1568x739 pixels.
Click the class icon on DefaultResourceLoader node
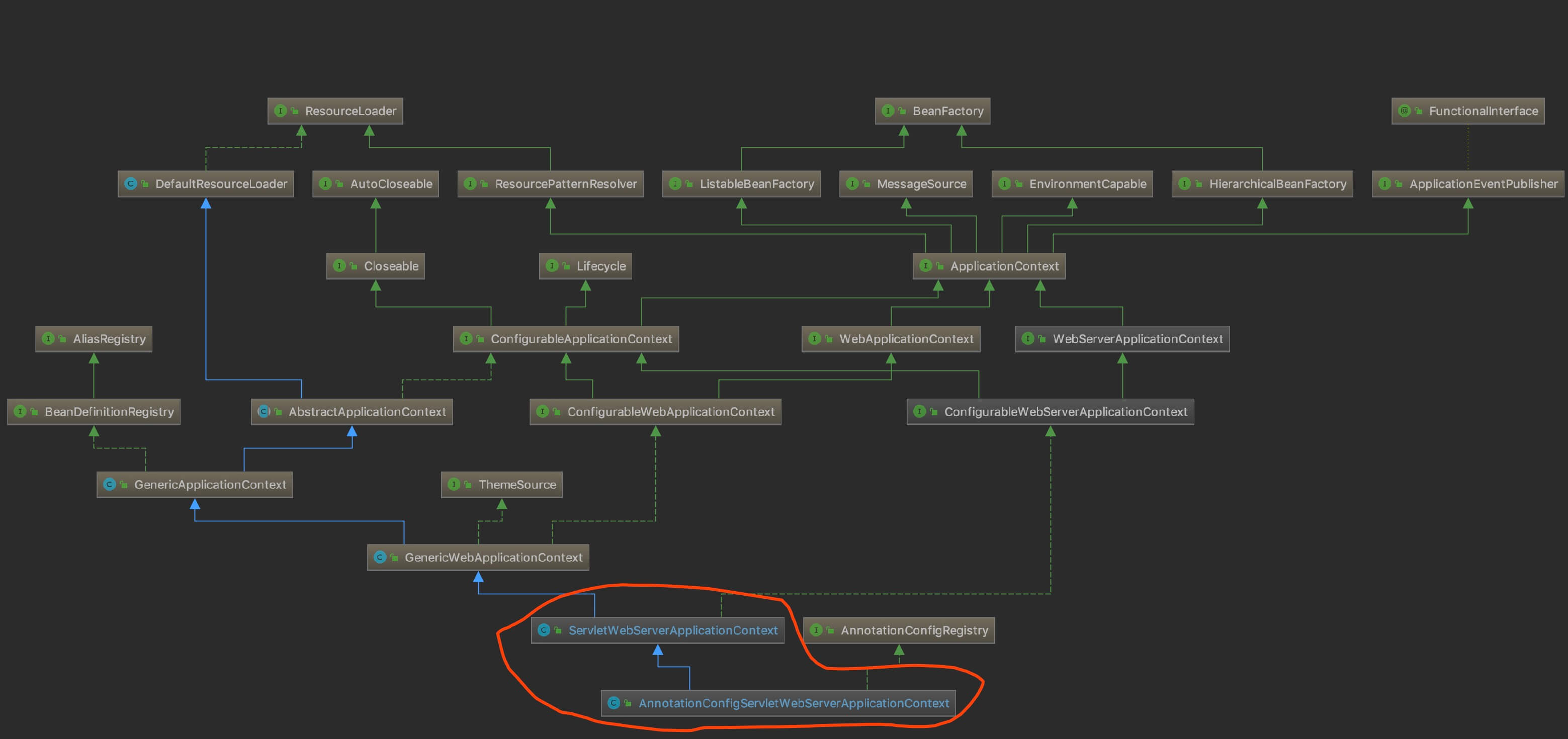130,184
